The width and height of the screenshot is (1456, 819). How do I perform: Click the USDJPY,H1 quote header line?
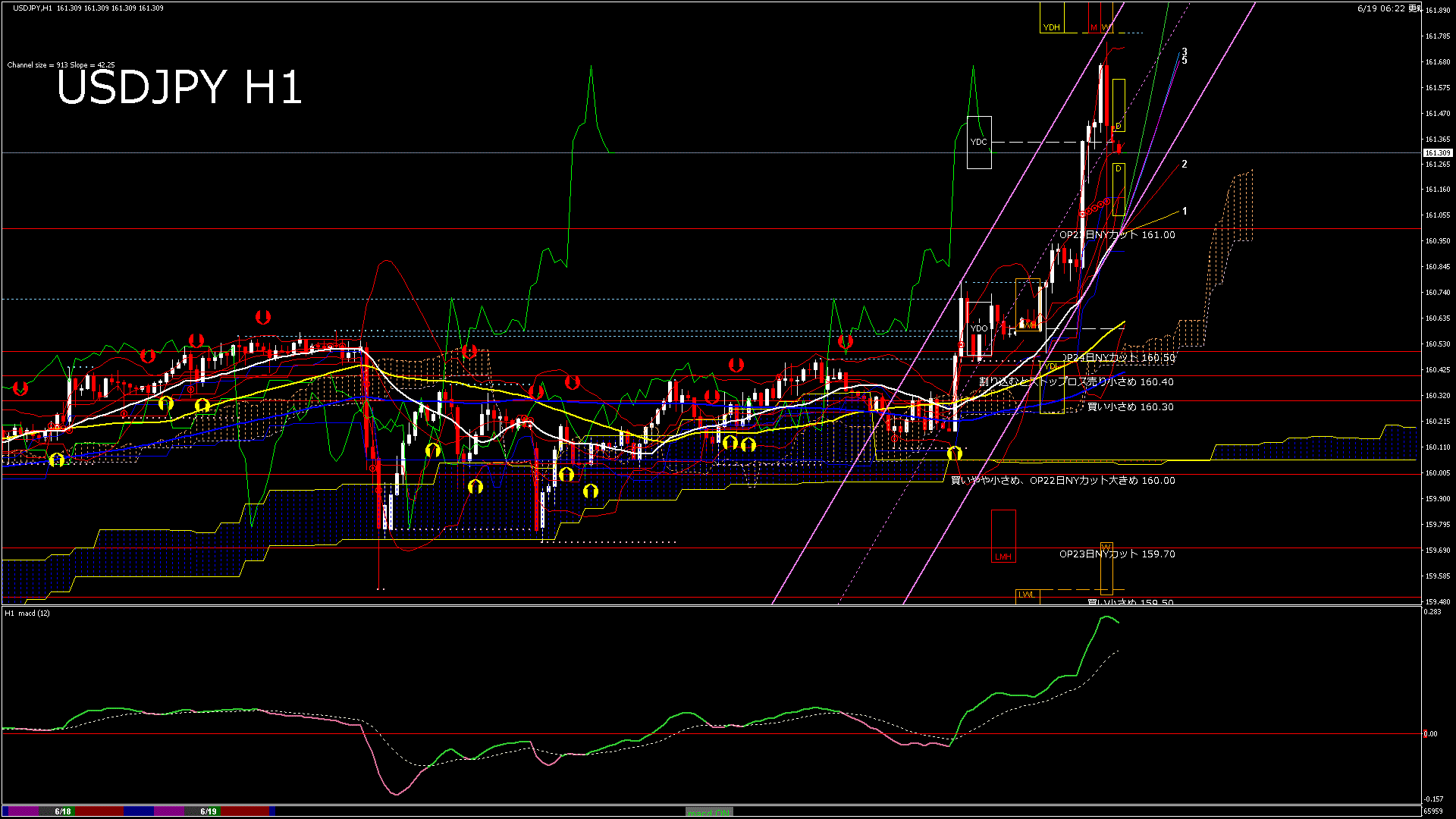point(88,8)
